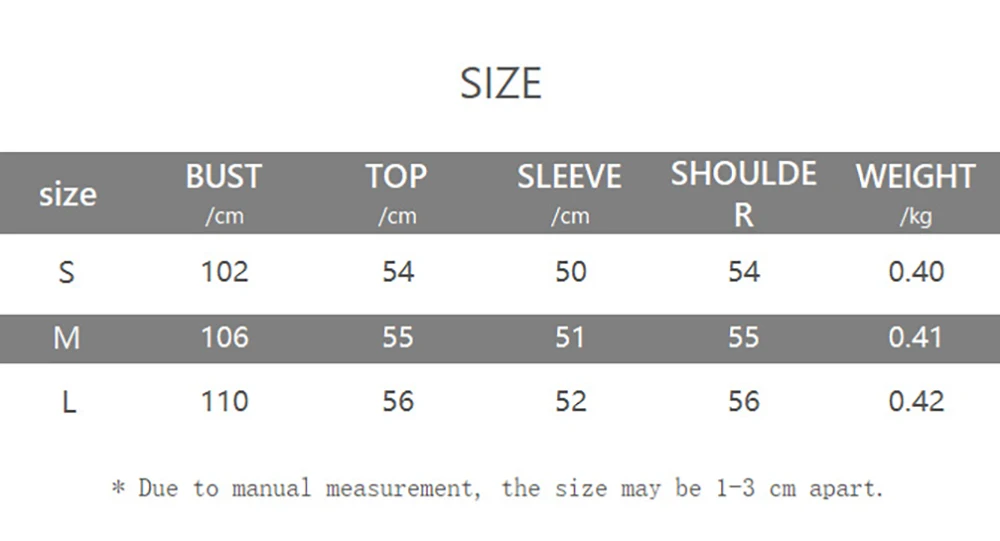Select the M size row label
This screenshot has width=1000, height=541.
coord(66,337)
